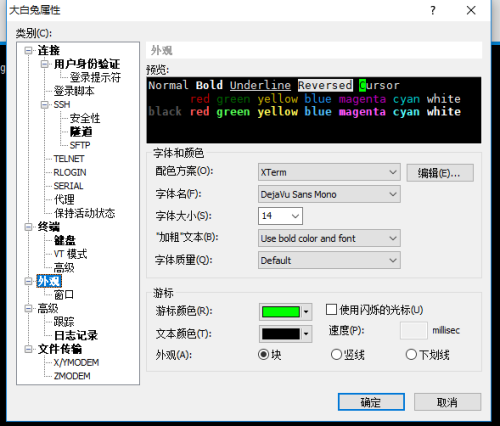Collapse the 外观 tree node
Image resolution: width=500 pixels, height=426 pixels.
(29, 281)
